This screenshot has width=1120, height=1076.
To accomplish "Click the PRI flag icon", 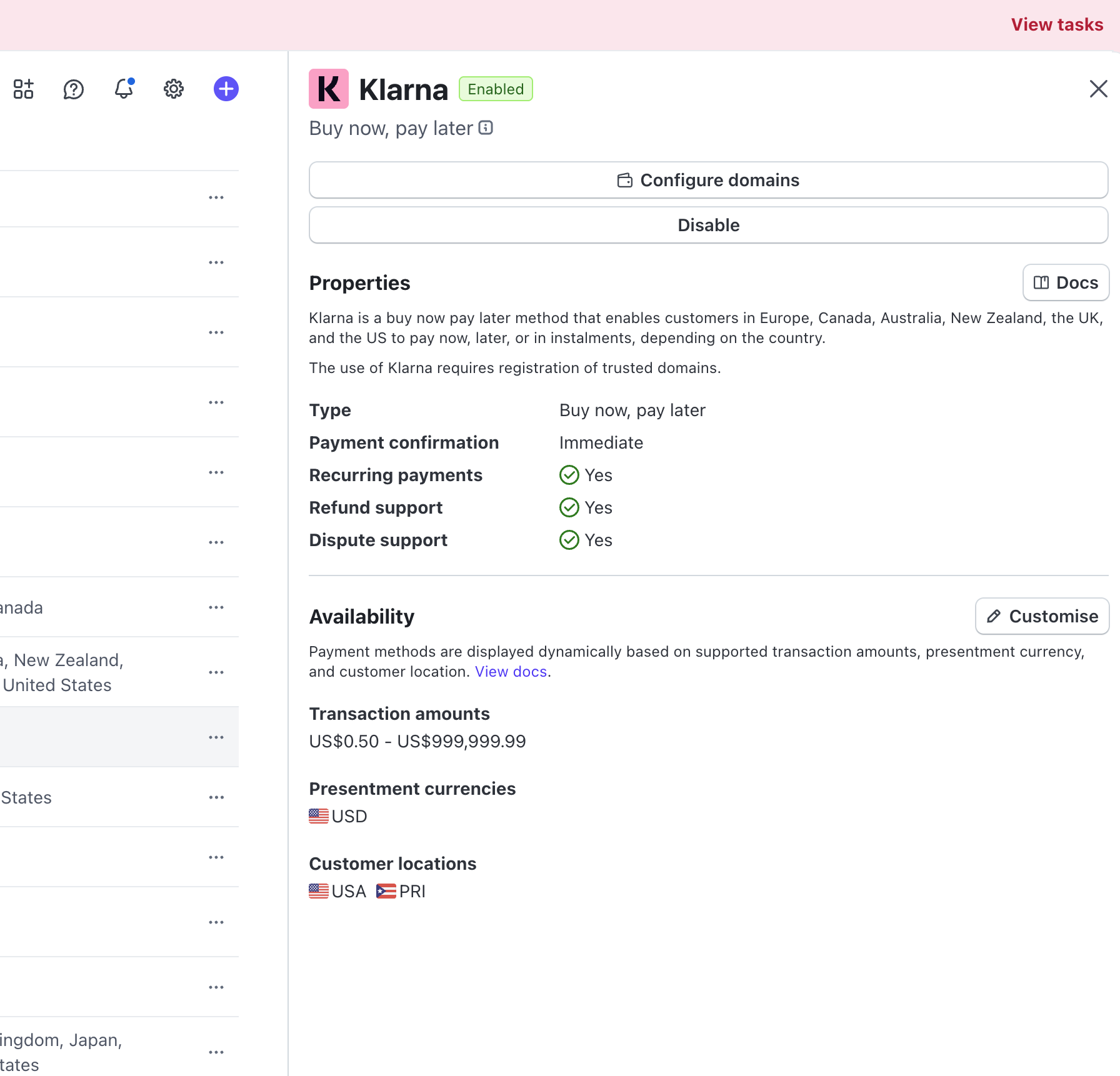I will [x=386, y=891].
